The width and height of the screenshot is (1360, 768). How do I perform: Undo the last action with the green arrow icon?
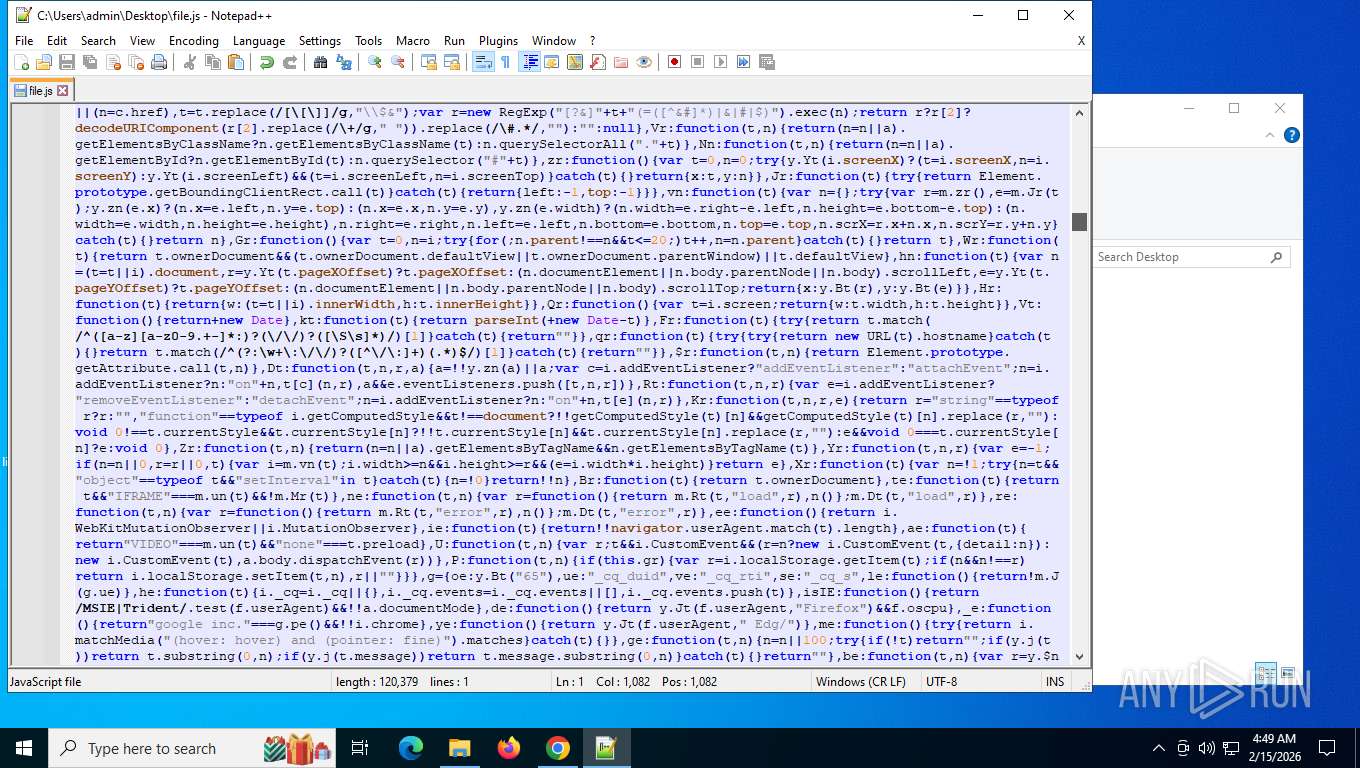coord(267,62)
